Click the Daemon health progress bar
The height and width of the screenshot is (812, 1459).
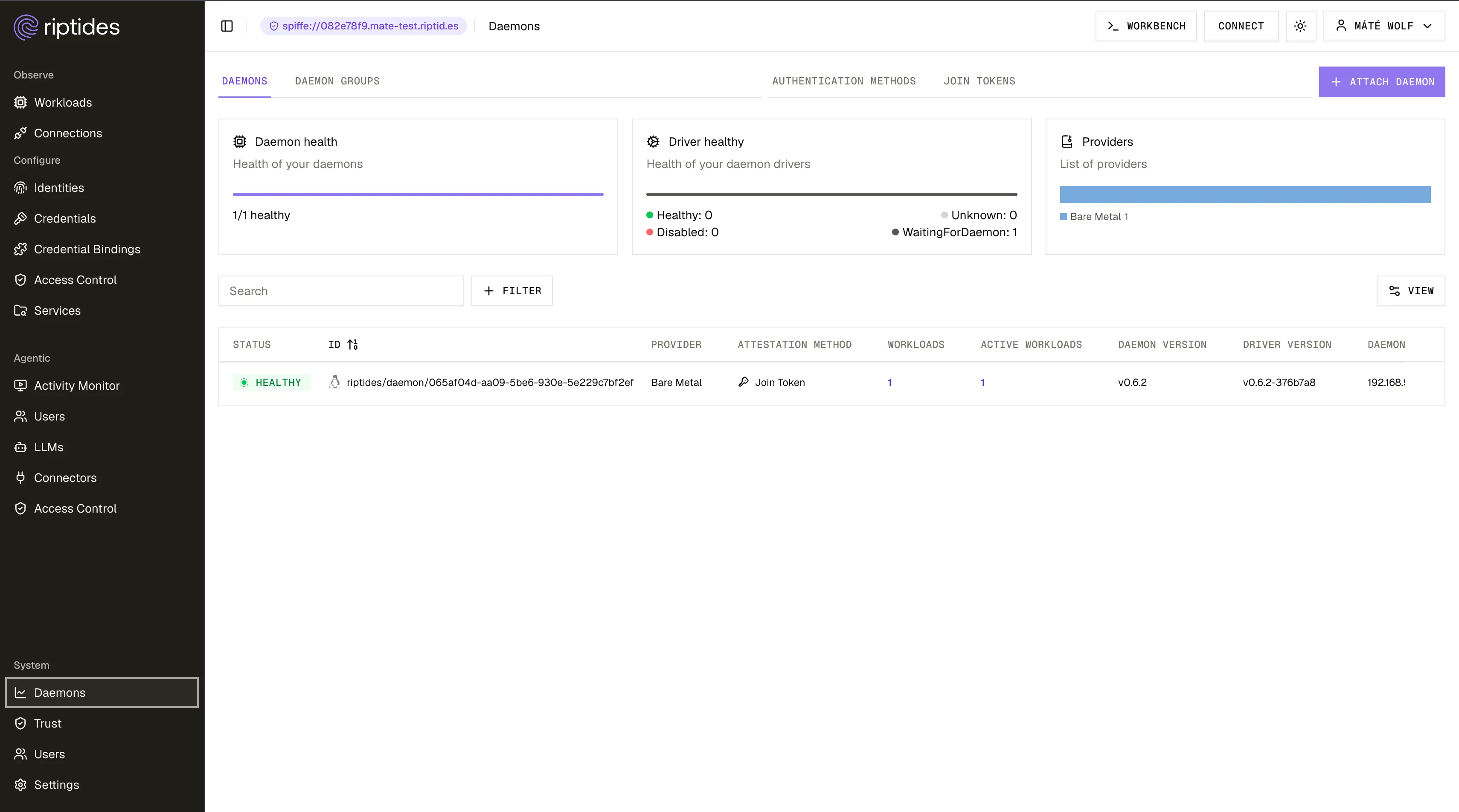418,194
